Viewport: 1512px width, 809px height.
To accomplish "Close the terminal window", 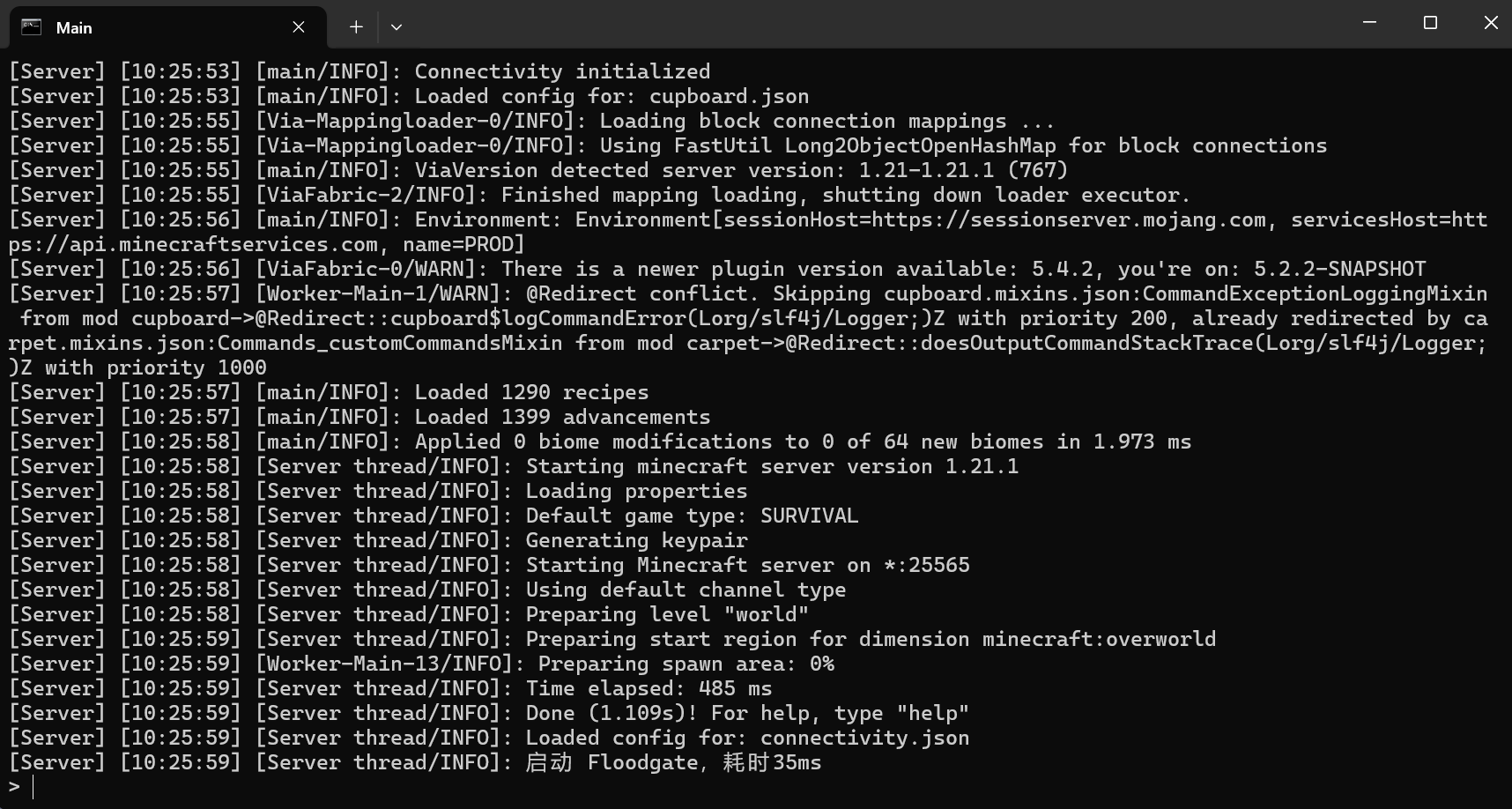I will coord(1490,23).
